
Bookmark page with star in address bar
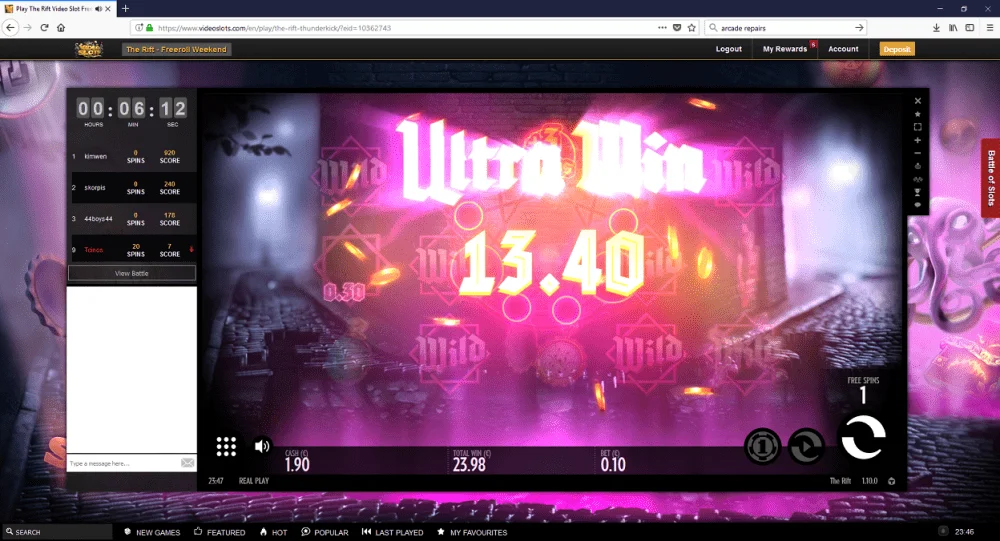(691, 27)
